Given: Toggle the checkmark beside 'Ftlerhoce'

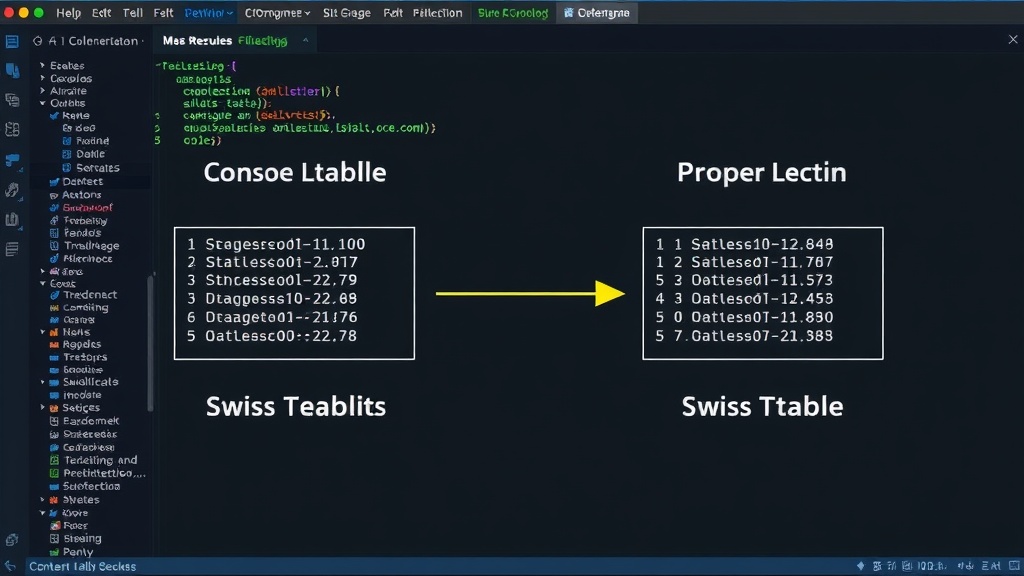Looking at the screenshot, I should [x=54, y=259].
